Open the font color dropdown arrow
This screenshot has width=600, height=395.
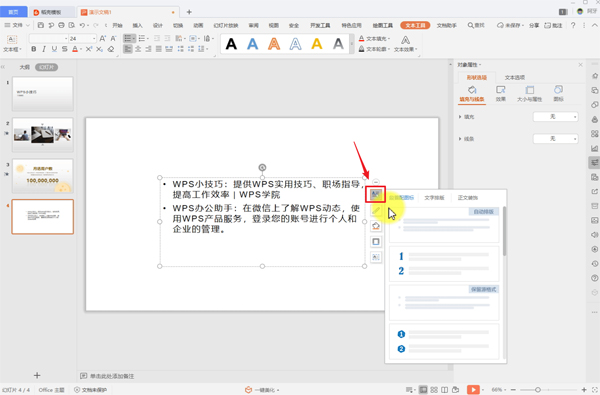pyautogui.click(x=81, y=49)
